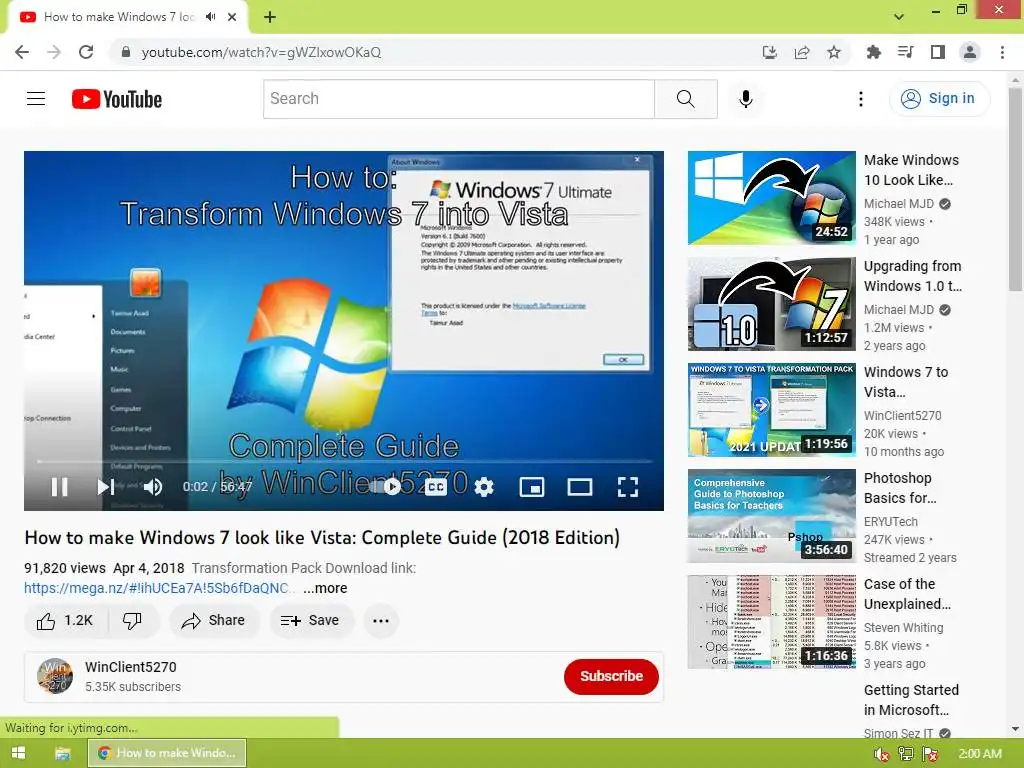
Task: Enter full screen mode
Action: (x=628, y=487)
